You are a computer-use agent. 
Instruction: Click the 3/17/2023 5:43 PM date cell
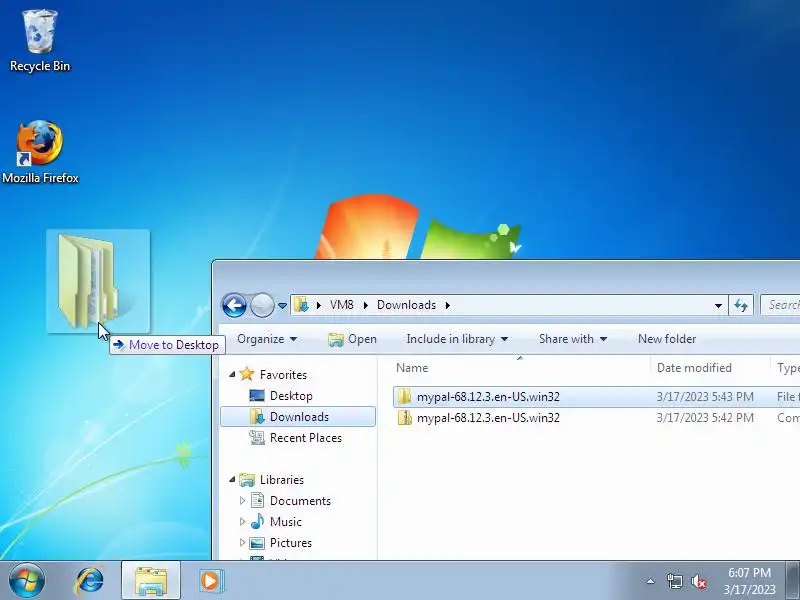705,396
